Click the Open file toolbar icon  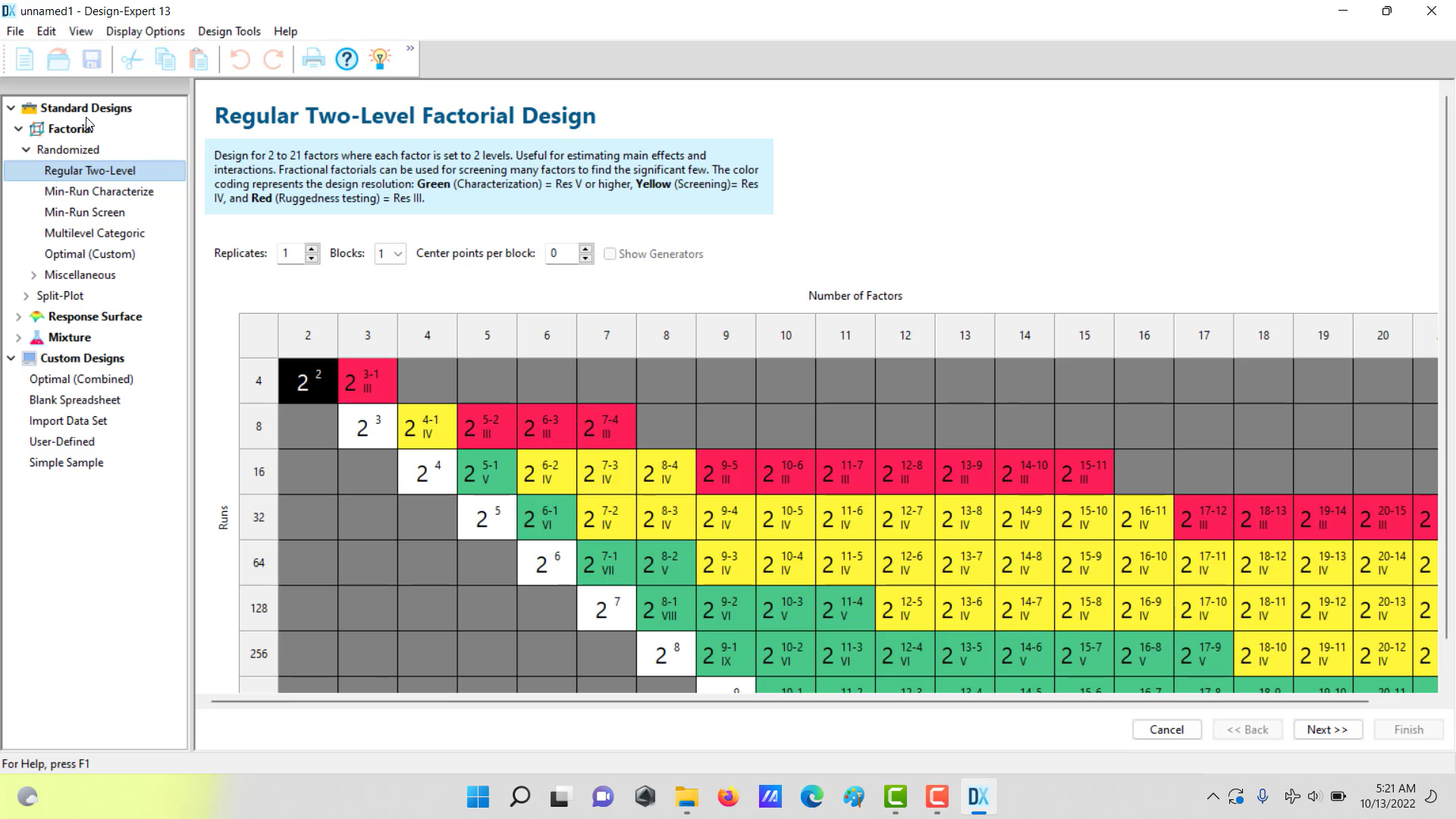coord(58,59)
